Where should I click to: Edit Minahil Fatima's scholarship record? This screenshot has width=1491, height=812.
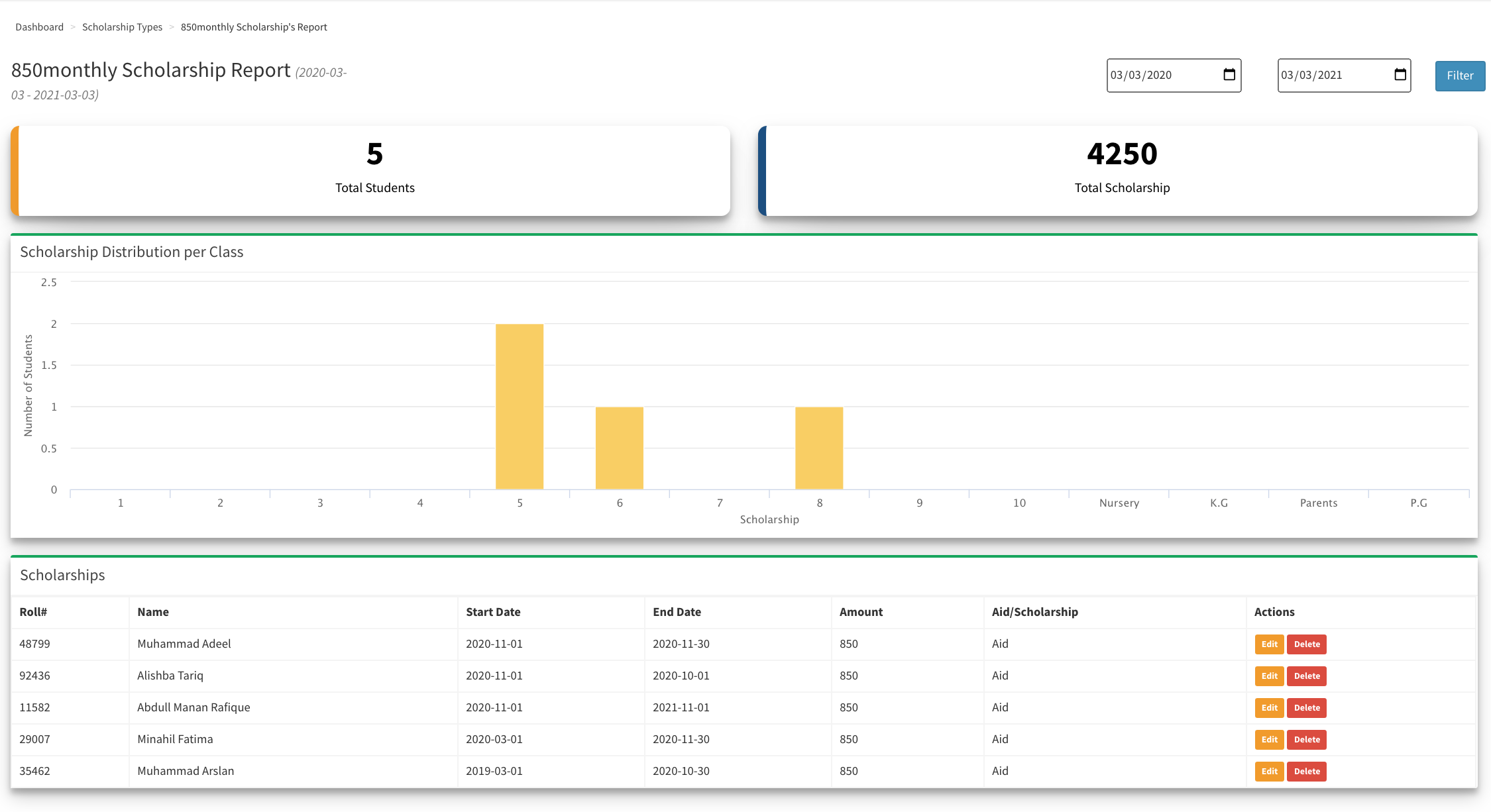click(x=1268, y=739)
